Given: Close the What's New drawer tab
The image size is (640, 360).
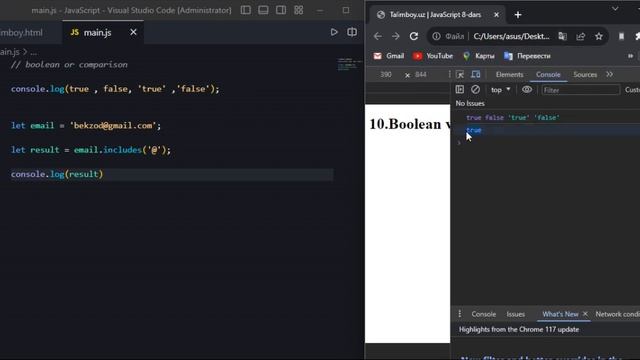Looking at the screenshot, I should [x=585, y=313].
